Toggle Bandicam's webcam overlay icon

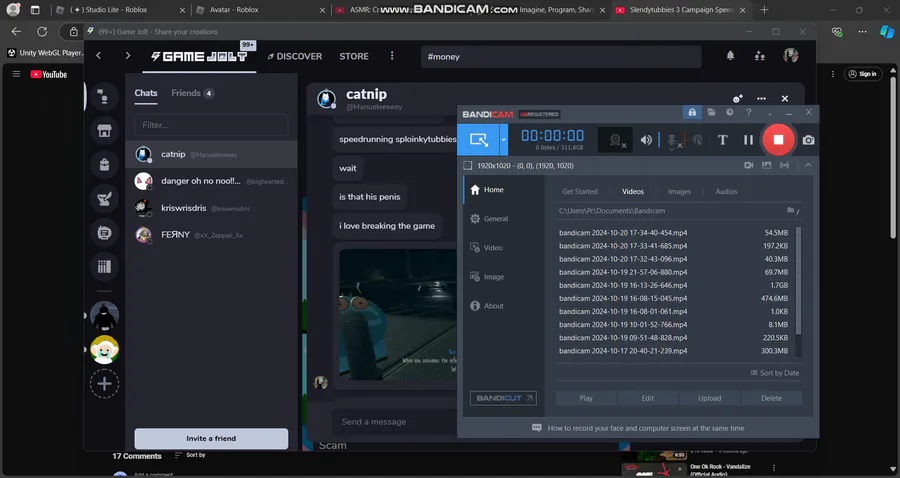click(615, 140)
